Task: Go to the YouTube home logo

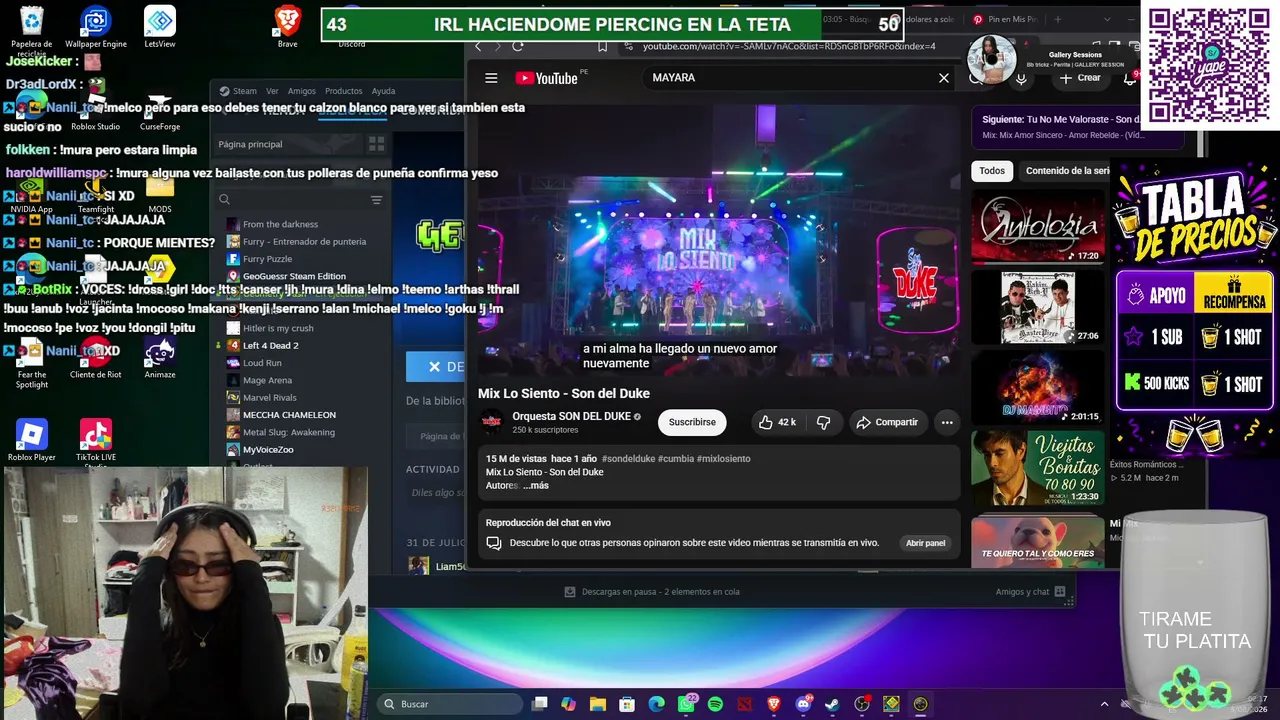Action: tap(547, 78)
